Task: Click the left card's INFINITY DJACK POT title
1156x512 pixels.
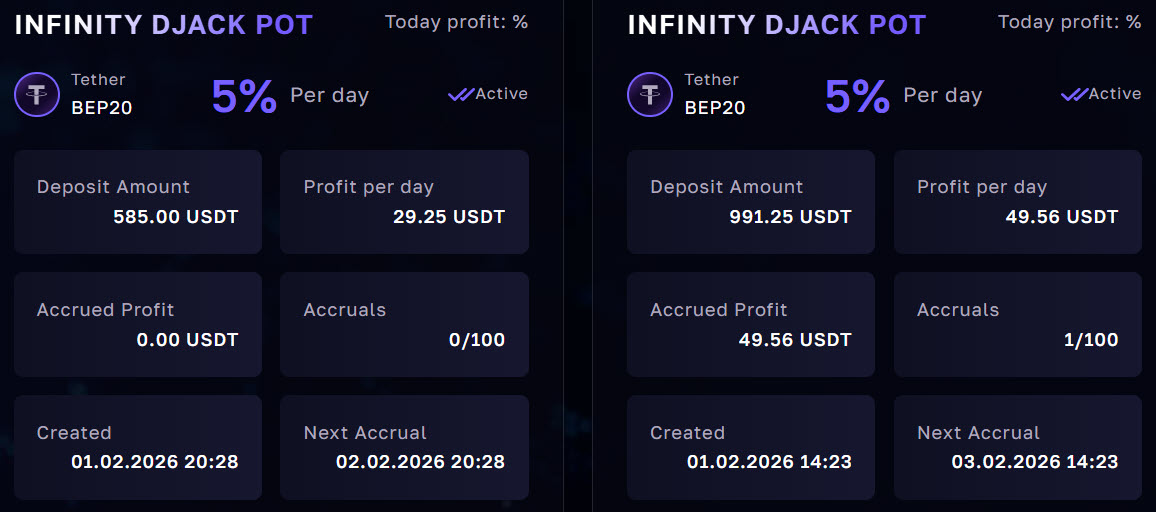Action: click(163, 25)
